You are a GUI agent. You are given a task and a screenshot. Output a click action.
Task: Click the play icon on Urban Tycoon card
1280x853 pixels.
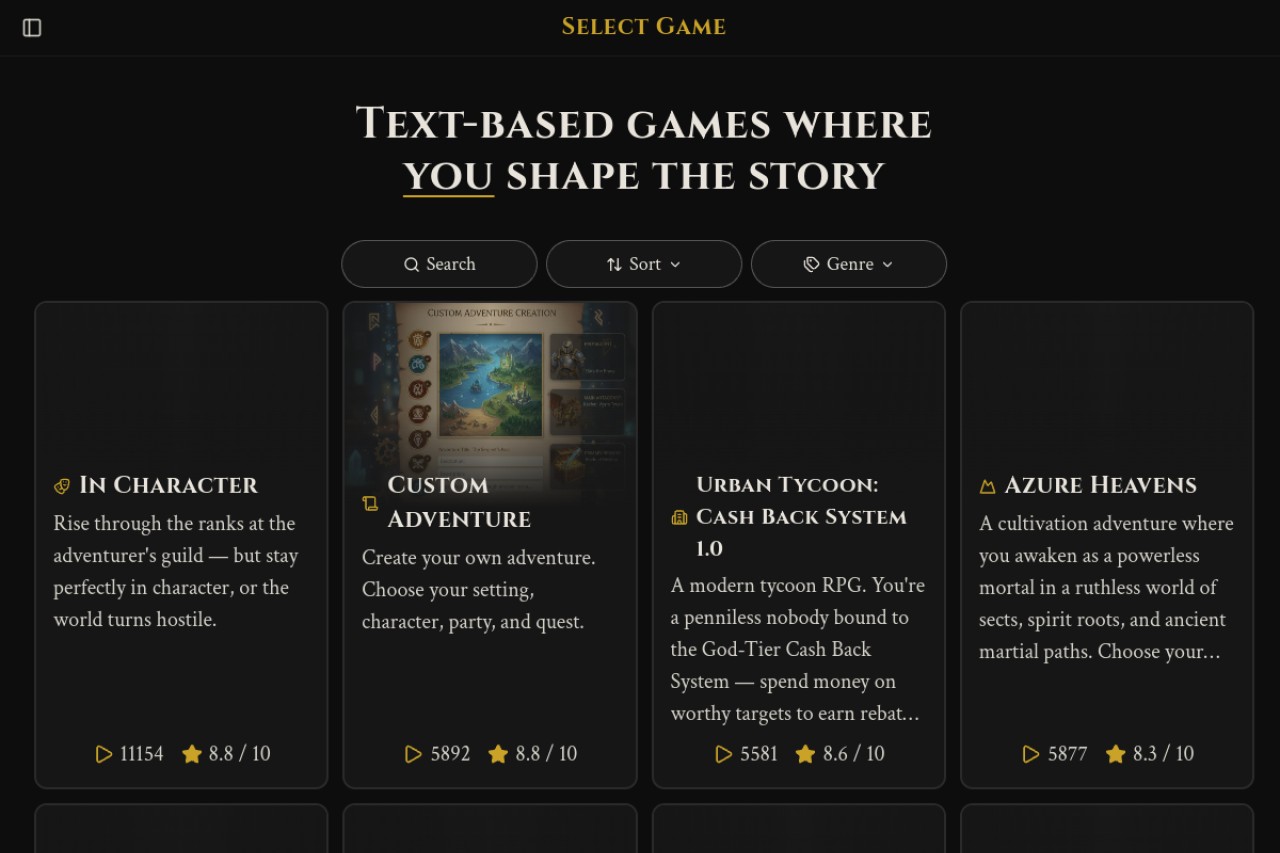pyautogui.click(x=724, y=754)
